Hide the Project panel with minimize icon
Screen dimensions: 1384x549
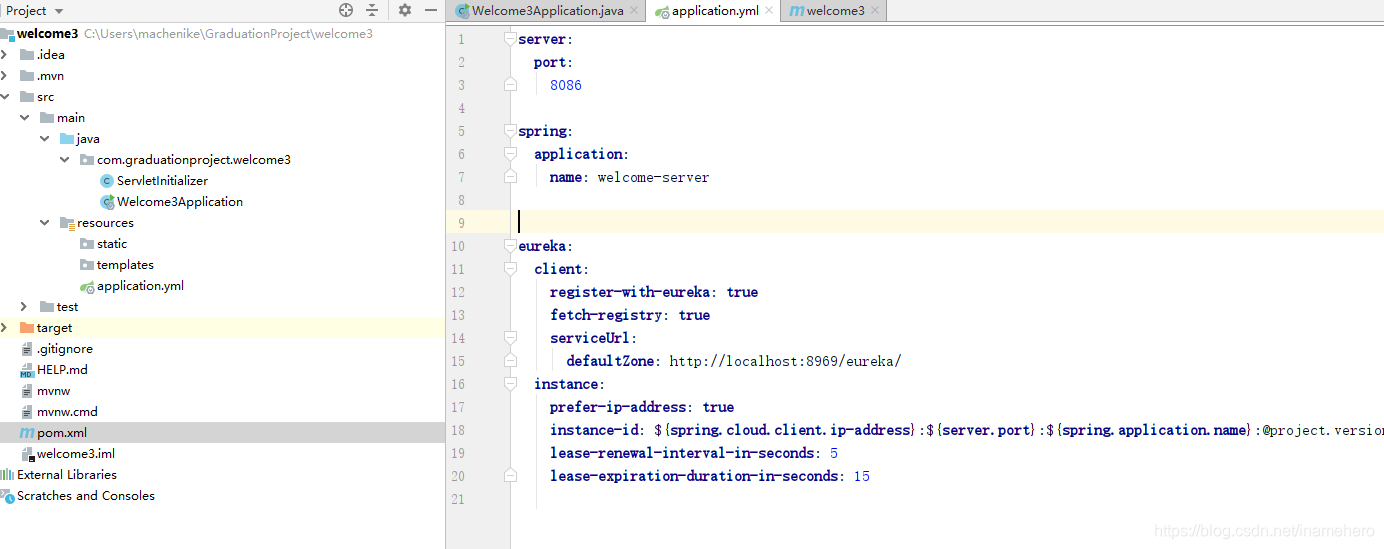(430, 10)
